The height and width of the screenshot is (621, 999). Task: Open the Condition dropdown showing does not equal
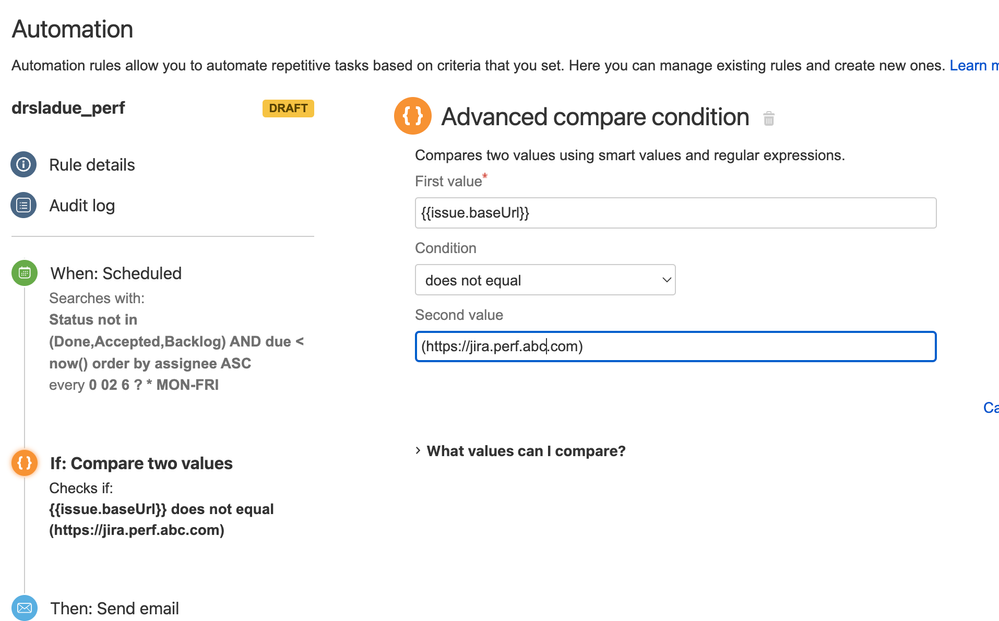coord(545,280)
